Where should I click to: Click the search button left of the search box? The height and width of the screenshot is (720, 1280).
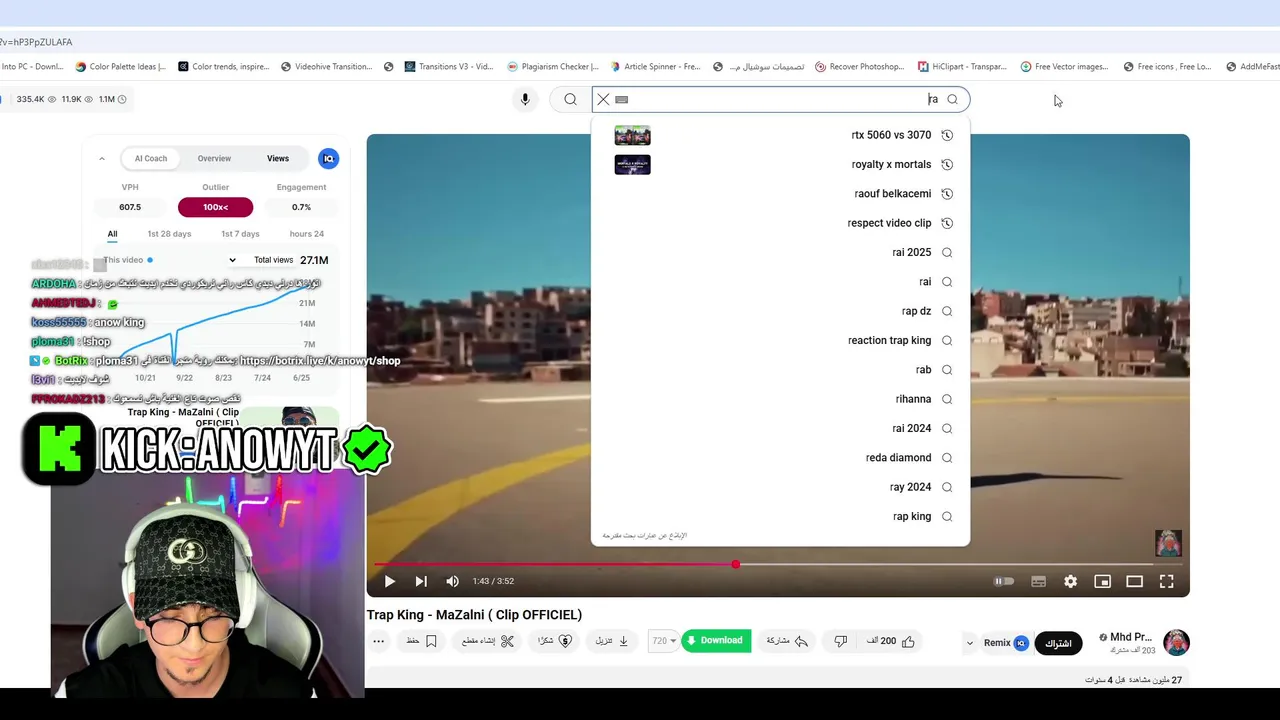click(x=570, y=99)
